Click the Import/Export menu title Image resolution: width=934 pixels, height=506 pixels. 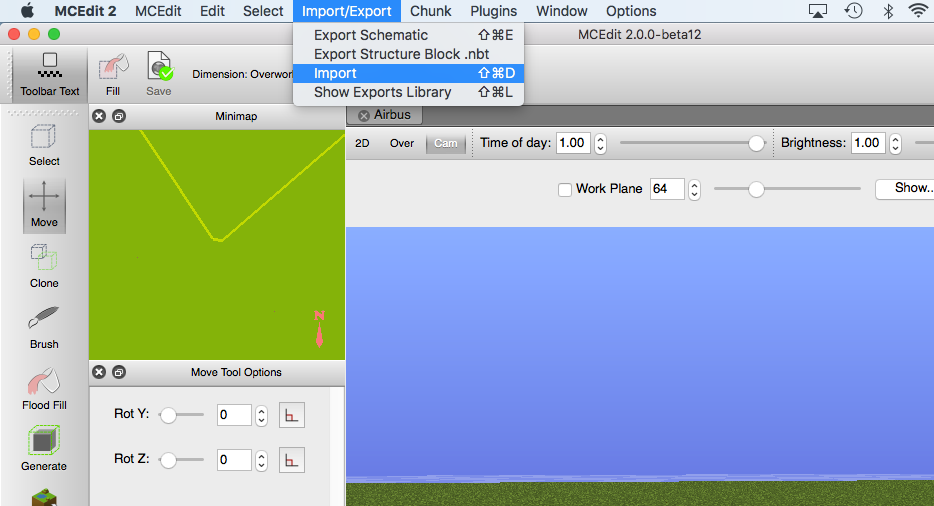point(347,11)
